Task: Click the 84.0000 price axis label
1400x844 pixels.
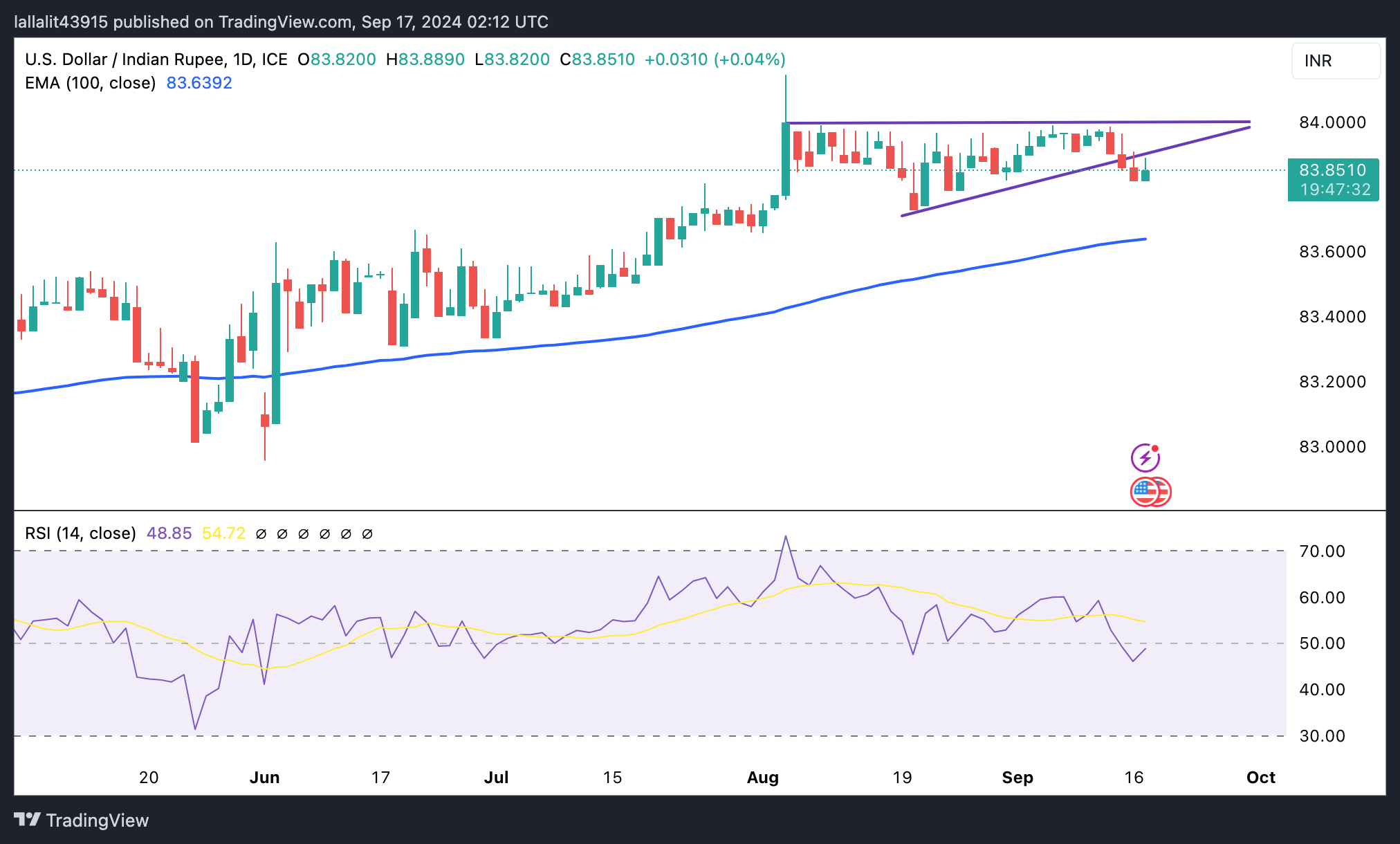Action: point(1332,122)
